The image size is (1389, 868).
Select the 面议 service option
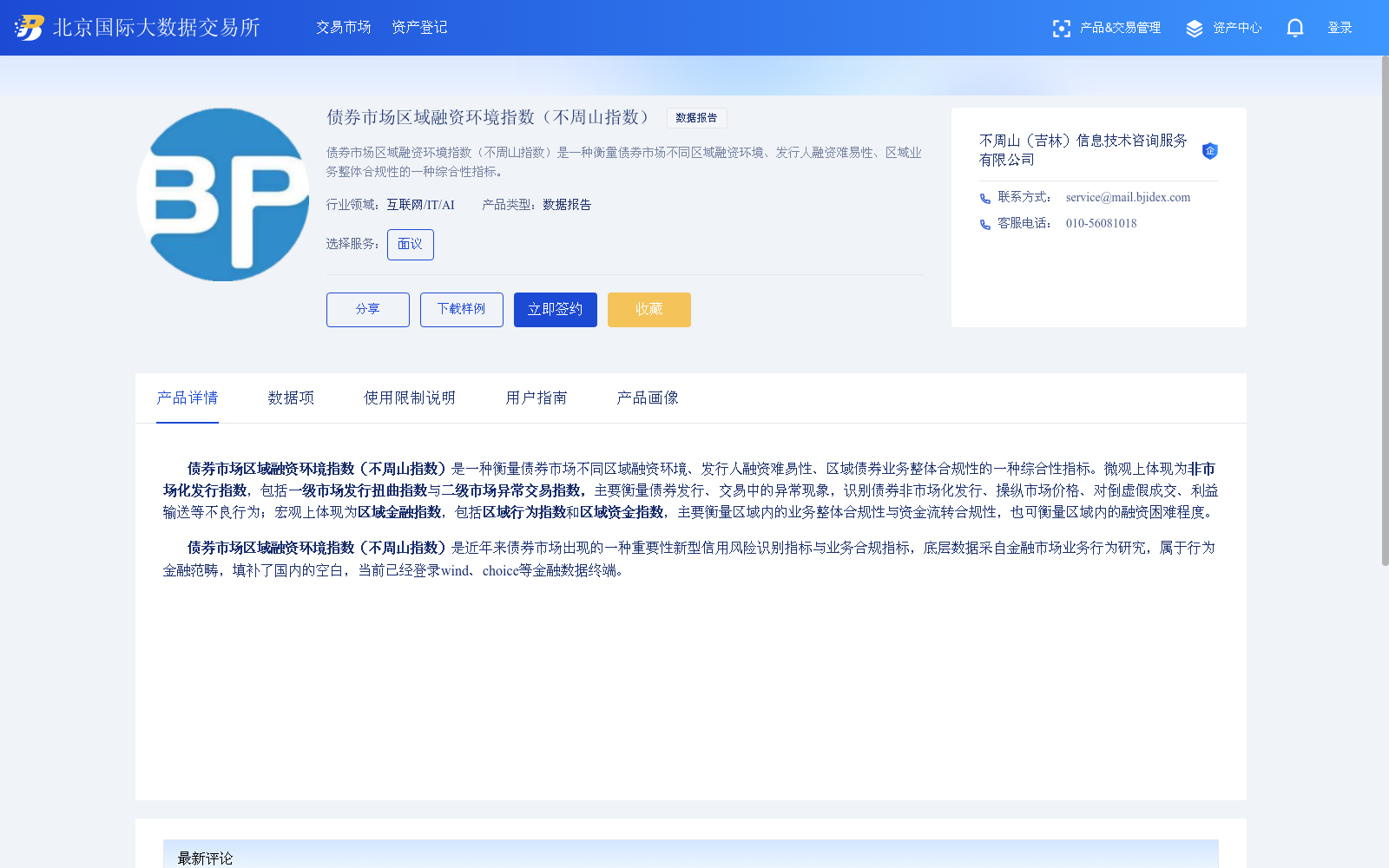pos(411,245)
